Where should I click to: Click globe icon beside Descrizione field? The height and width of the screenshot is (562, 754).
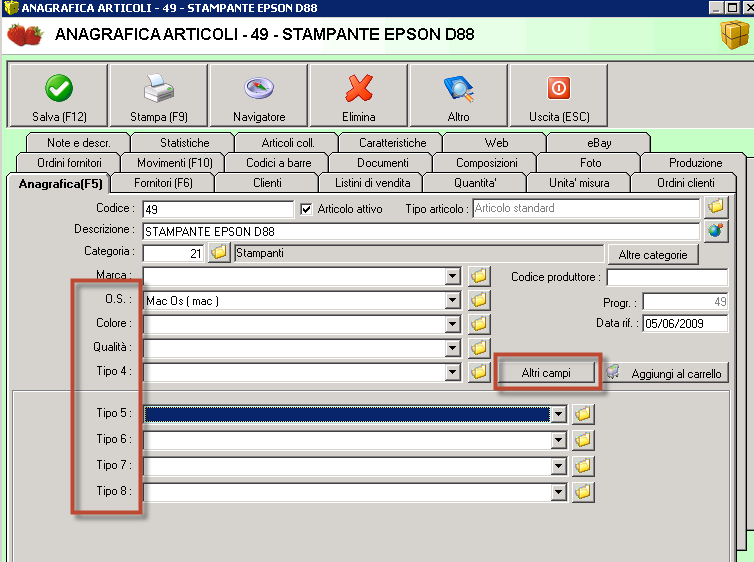click(716, 231)
